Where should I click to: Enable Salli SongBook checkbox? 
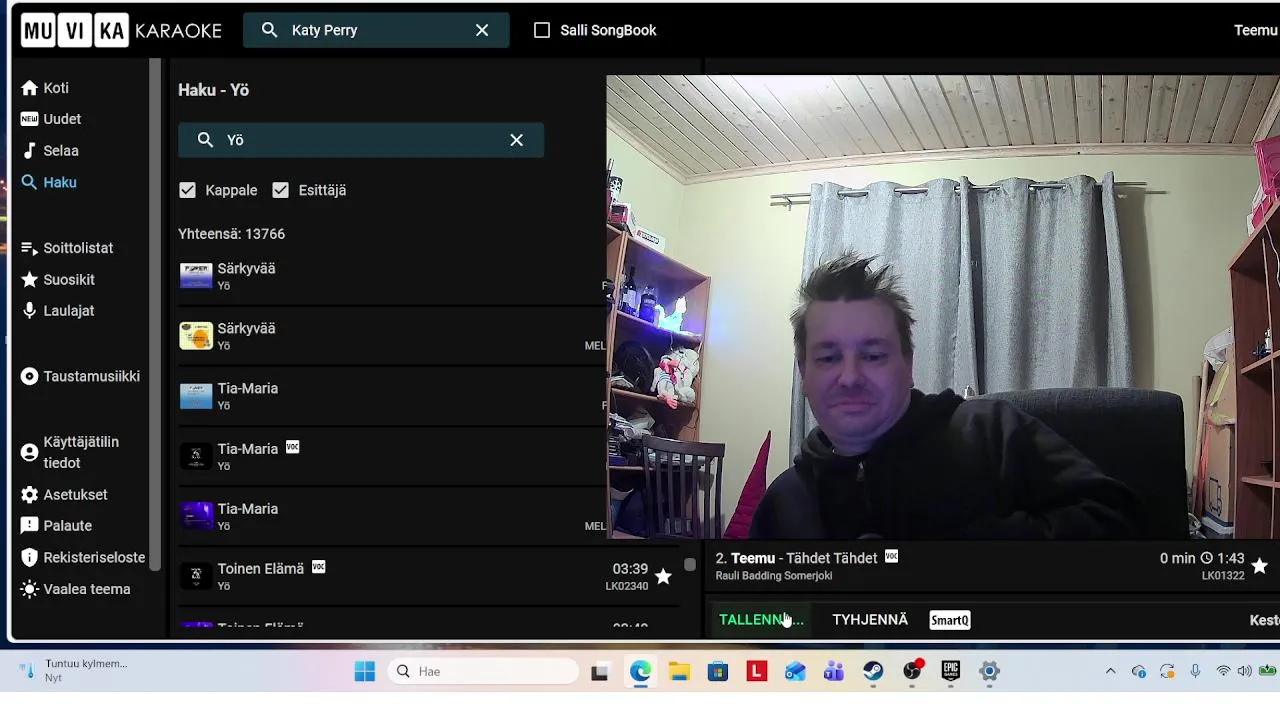[x=542, y=30]
